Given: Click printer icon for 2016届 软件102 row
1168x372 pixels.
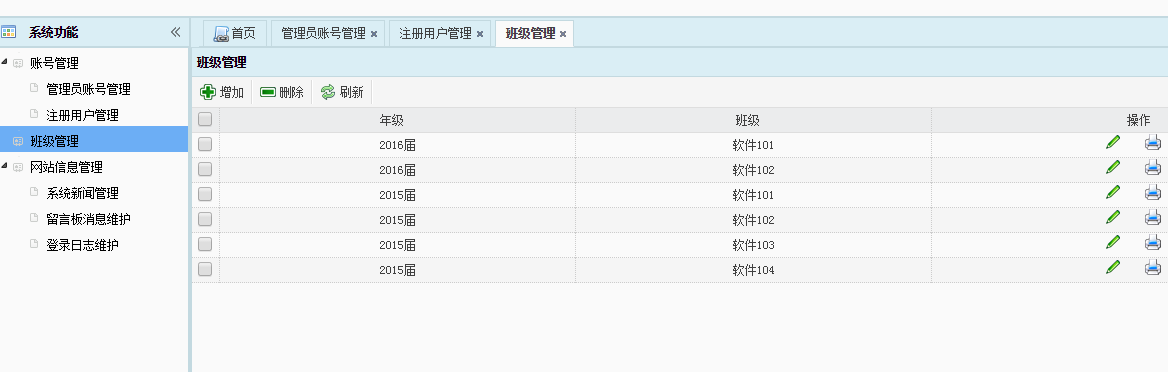Looking at the screenshot, I should coord(1152,167).
